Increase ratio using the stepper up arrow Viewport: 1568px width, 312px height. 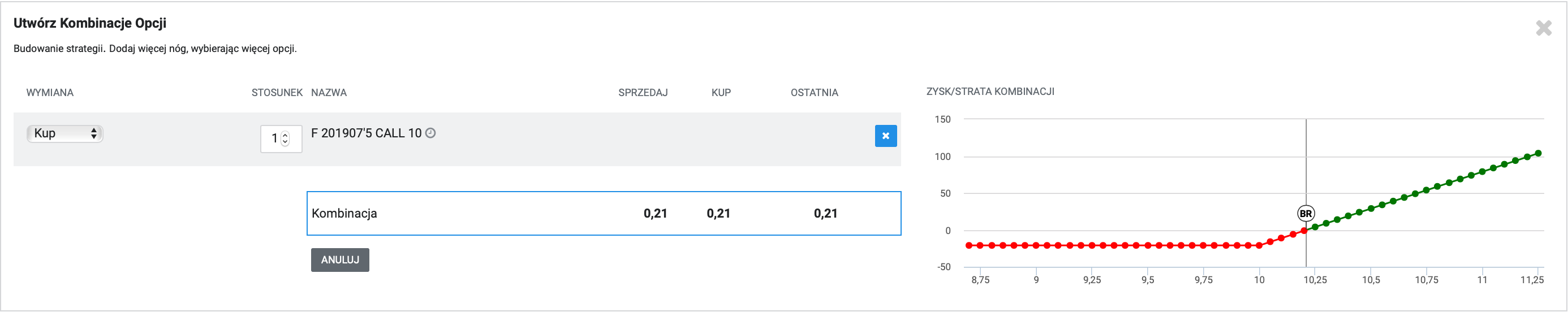click(285, 135)
